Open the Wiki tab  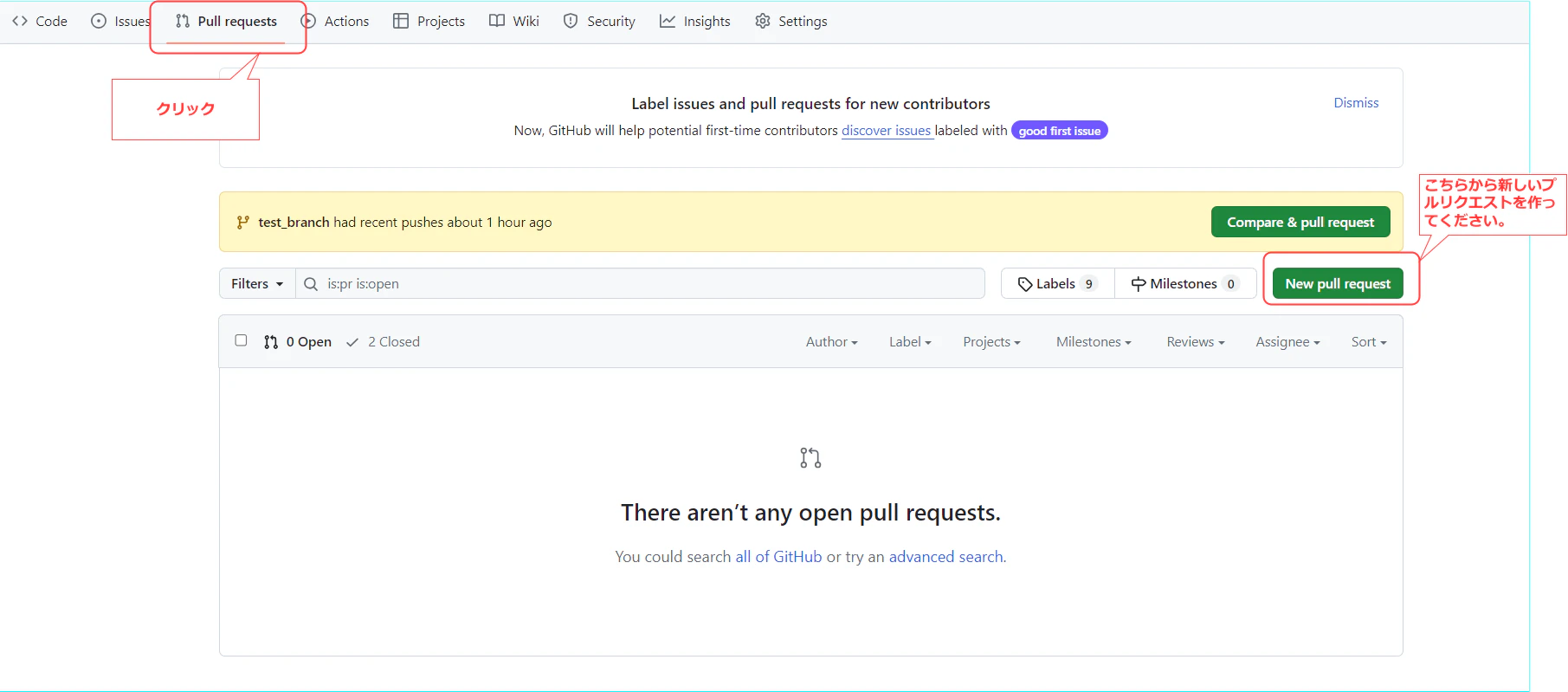point(514,21)
